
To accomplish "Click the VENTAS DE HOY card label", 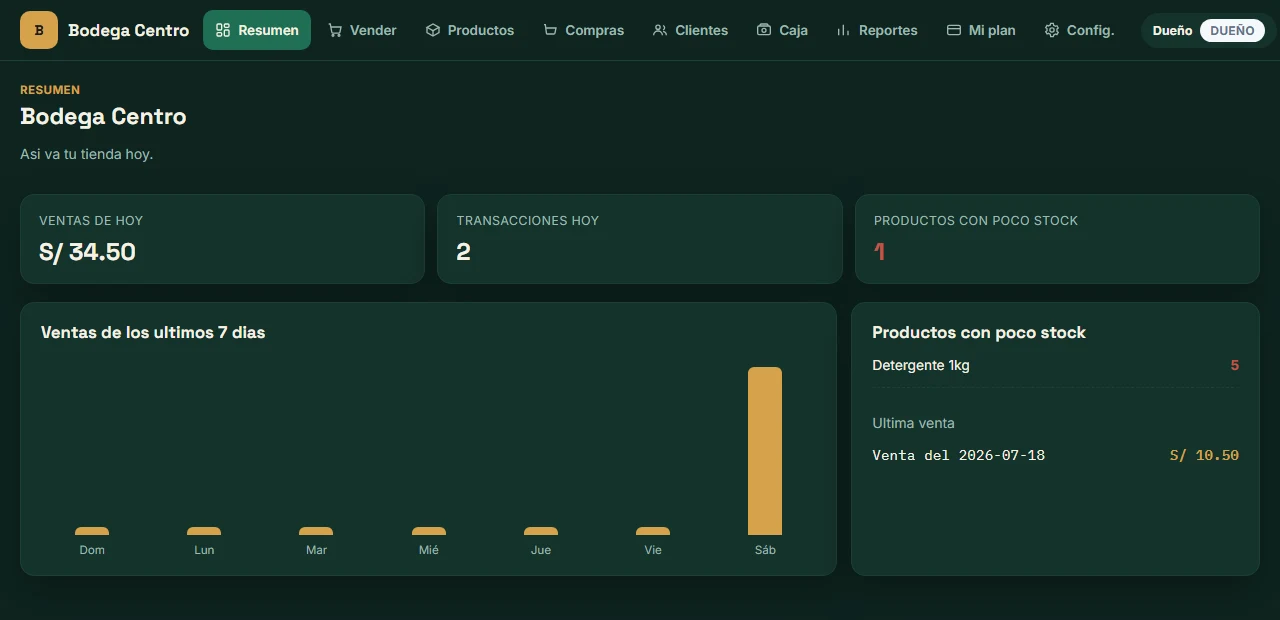I will point(91,220).
